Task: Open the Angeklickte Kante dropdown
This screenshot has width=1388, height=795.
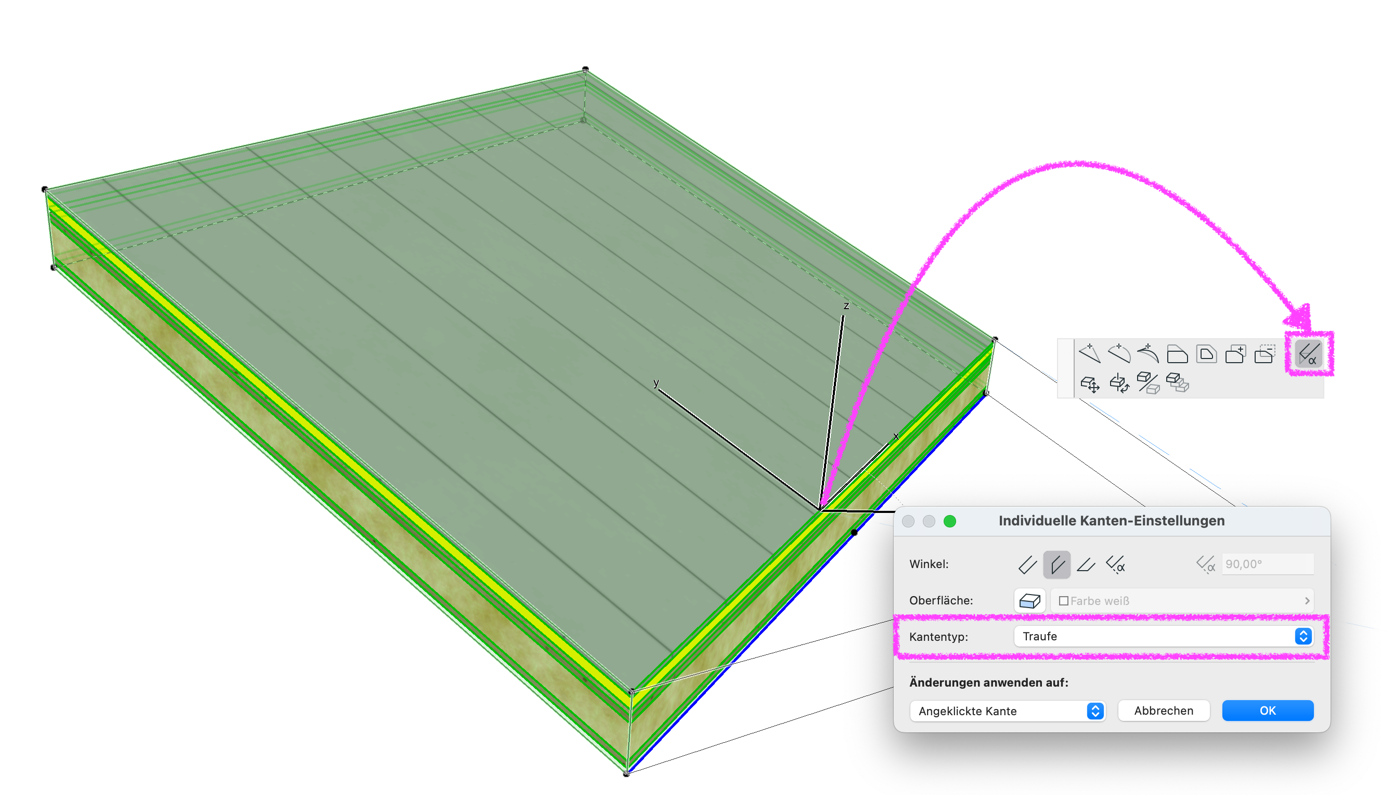Action: (1007, 711)
